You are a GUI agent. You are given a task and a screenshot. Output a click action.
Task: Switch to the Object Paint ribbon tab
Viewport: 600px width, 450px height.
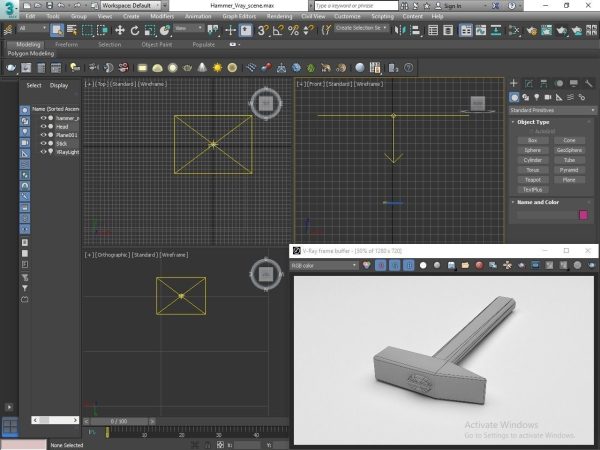coord(157,45)
